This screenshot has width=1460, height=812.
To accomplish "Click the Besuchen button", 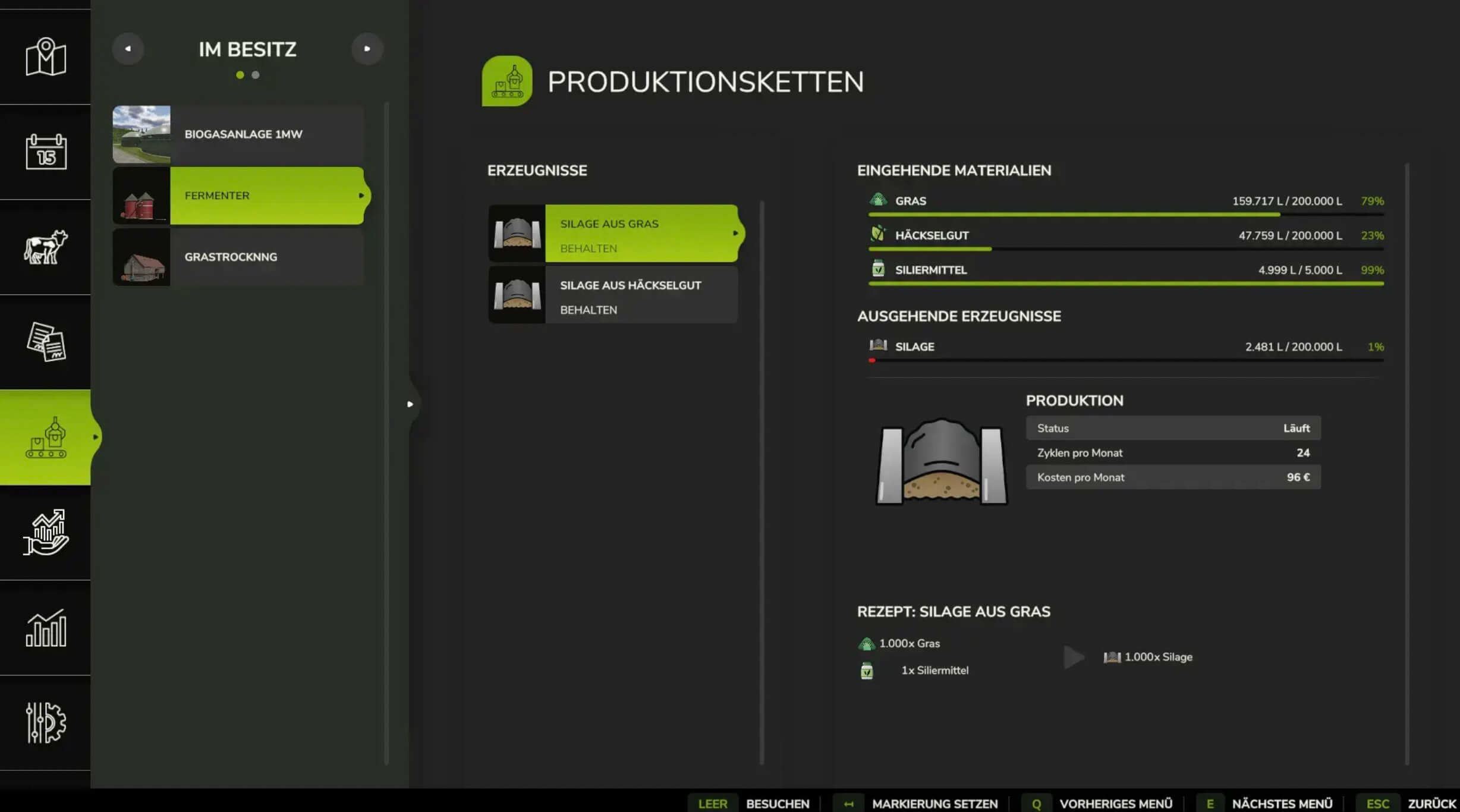I will click(x=777, y=803).
